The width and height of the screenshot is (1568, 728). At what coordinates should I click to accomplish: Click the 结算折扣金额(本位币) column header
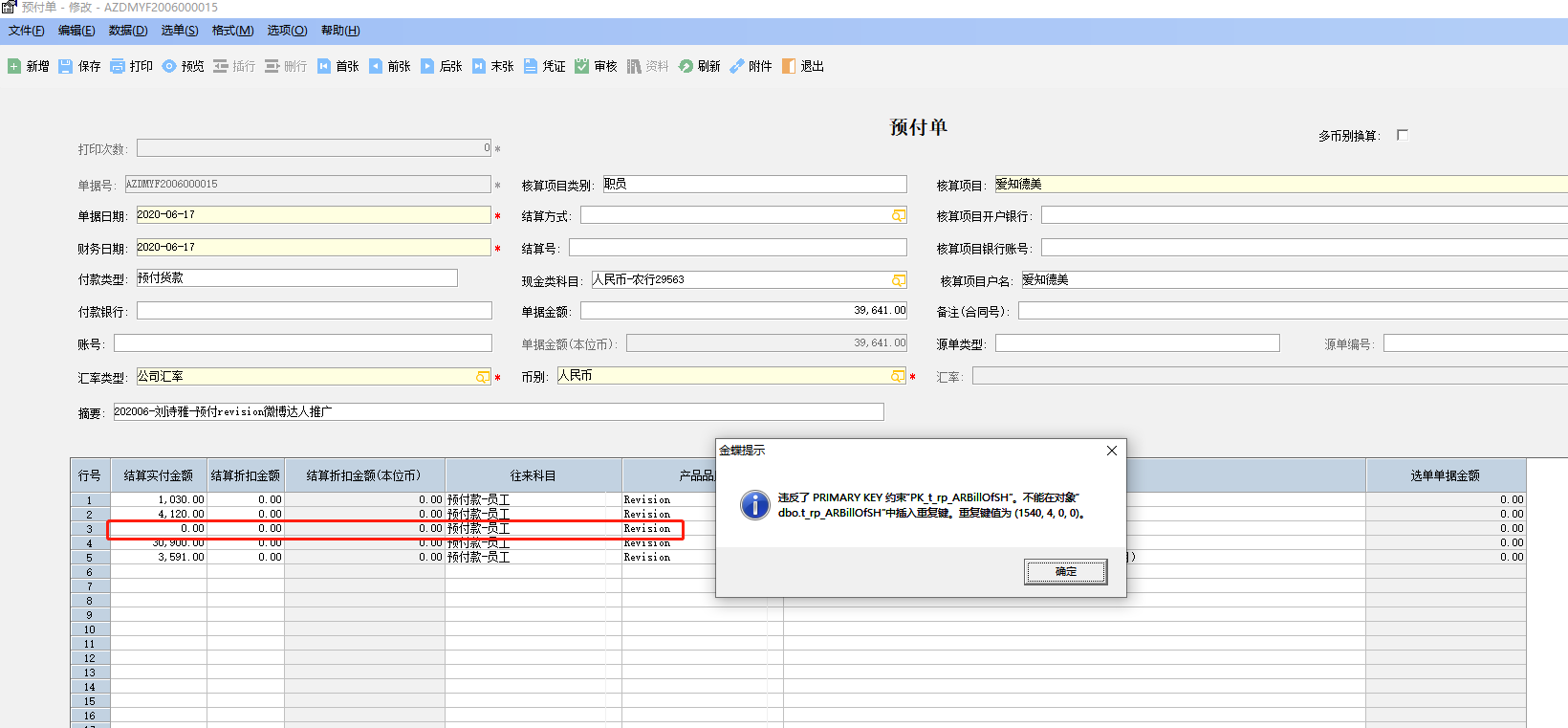tap(364, 475)
